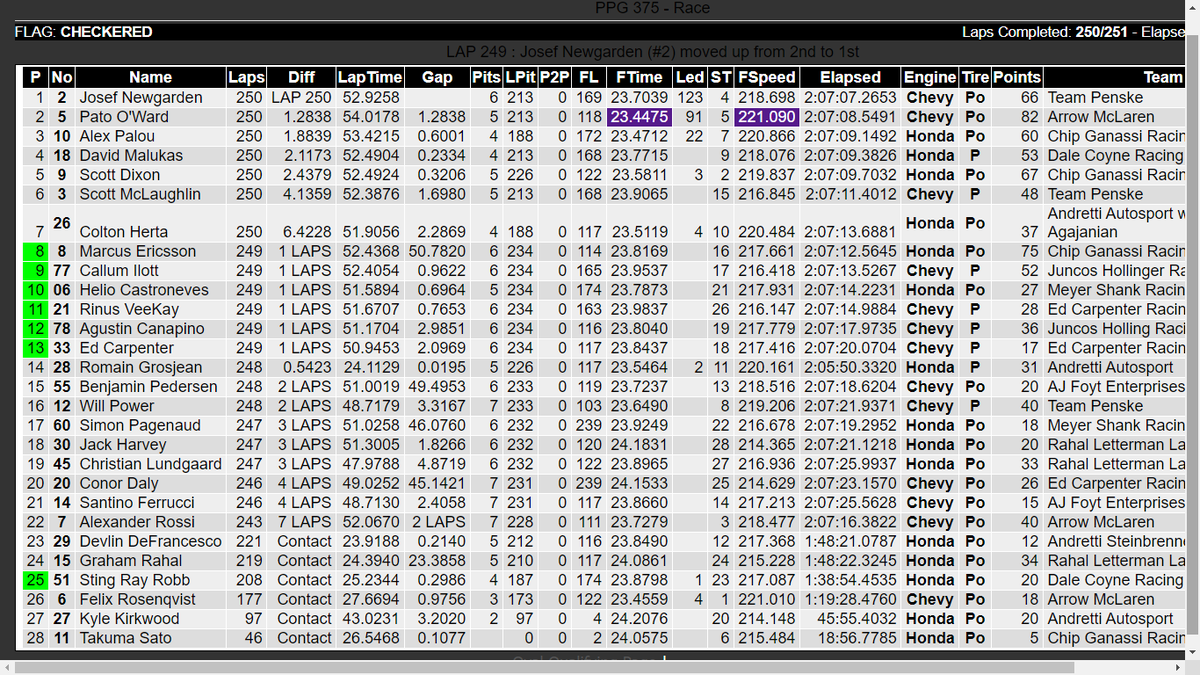
Task: Click the FSpeed column header
Action: [767, 77]
